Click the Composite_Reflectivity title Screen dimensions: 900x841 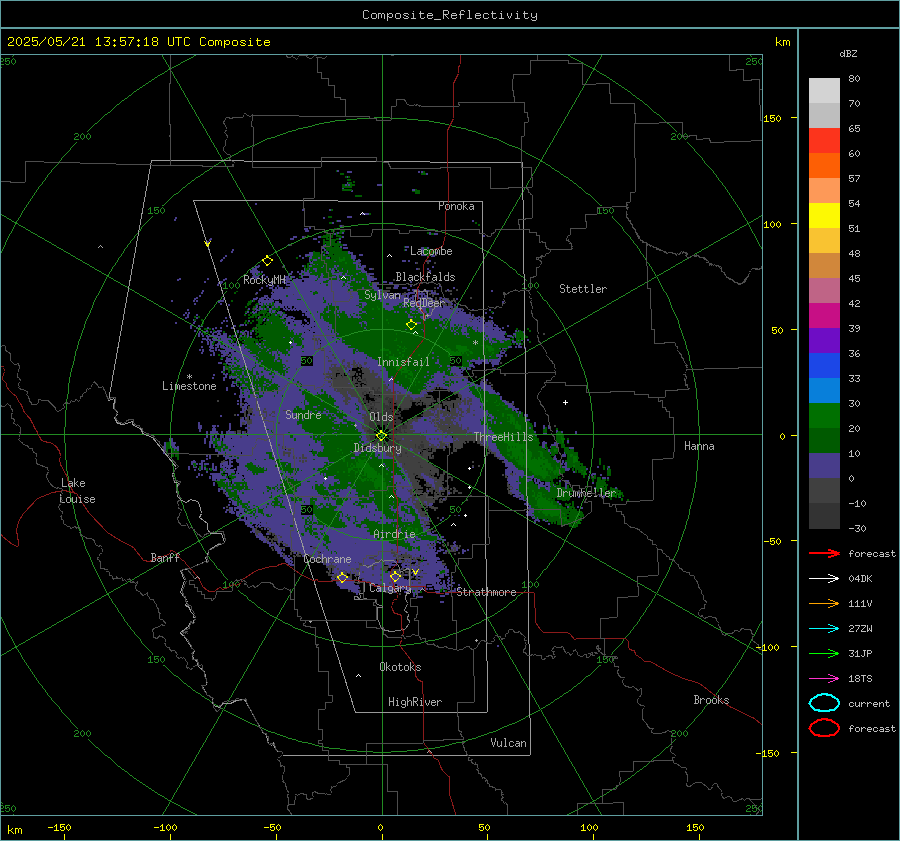450,15
